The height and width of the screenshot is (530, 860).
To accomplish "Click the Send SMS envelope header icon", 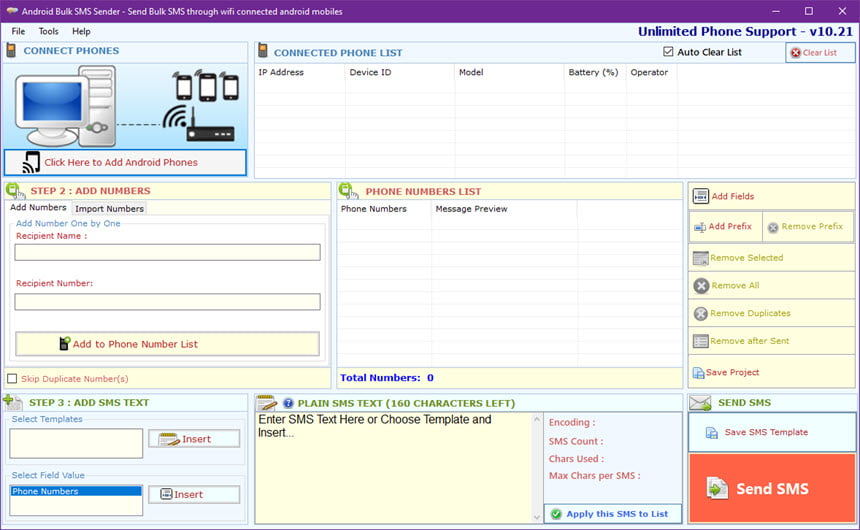I will (x=700, y=403).
